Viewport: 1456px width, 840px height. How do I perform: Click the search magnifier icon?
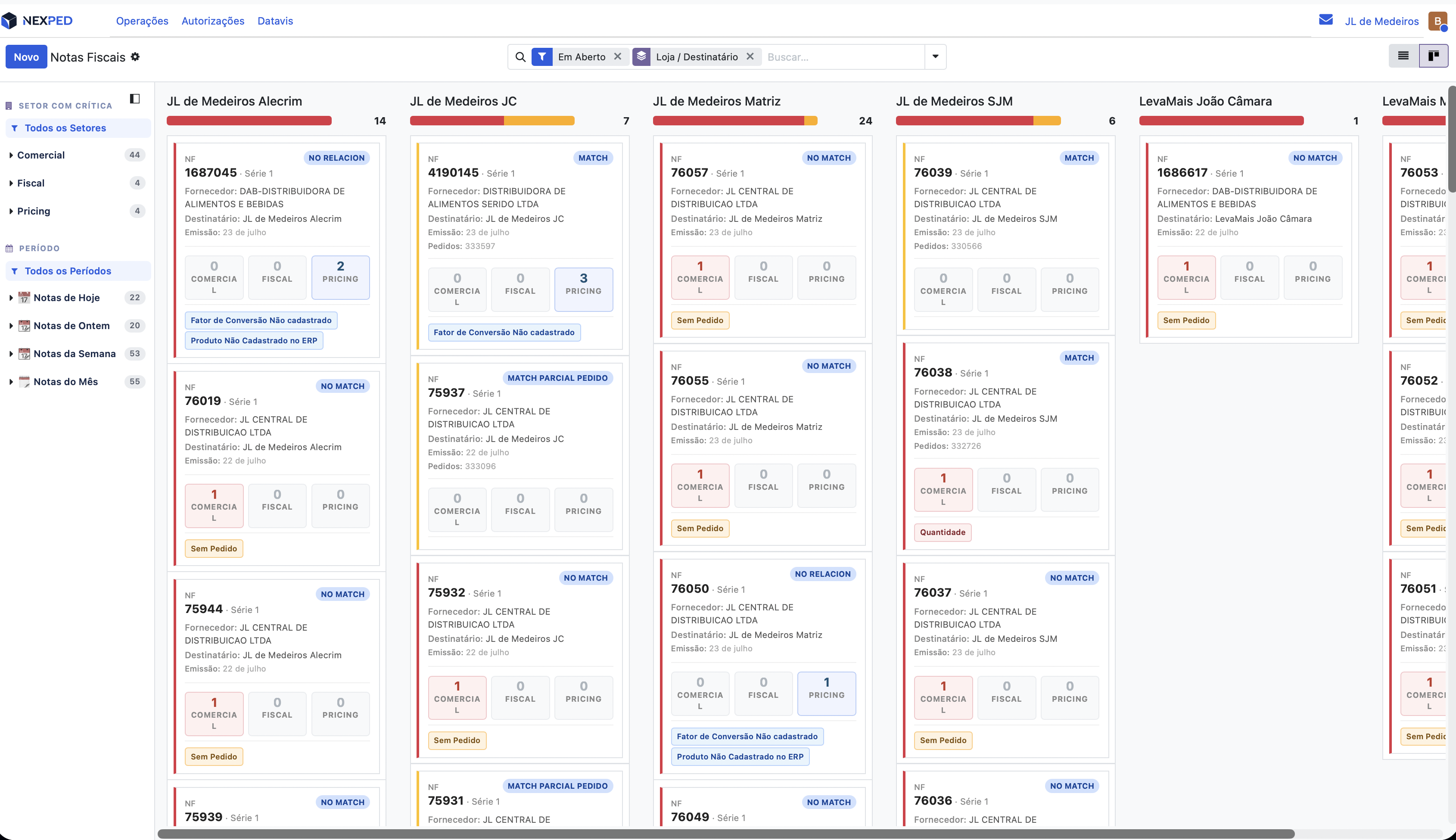[x=520, y=57]
